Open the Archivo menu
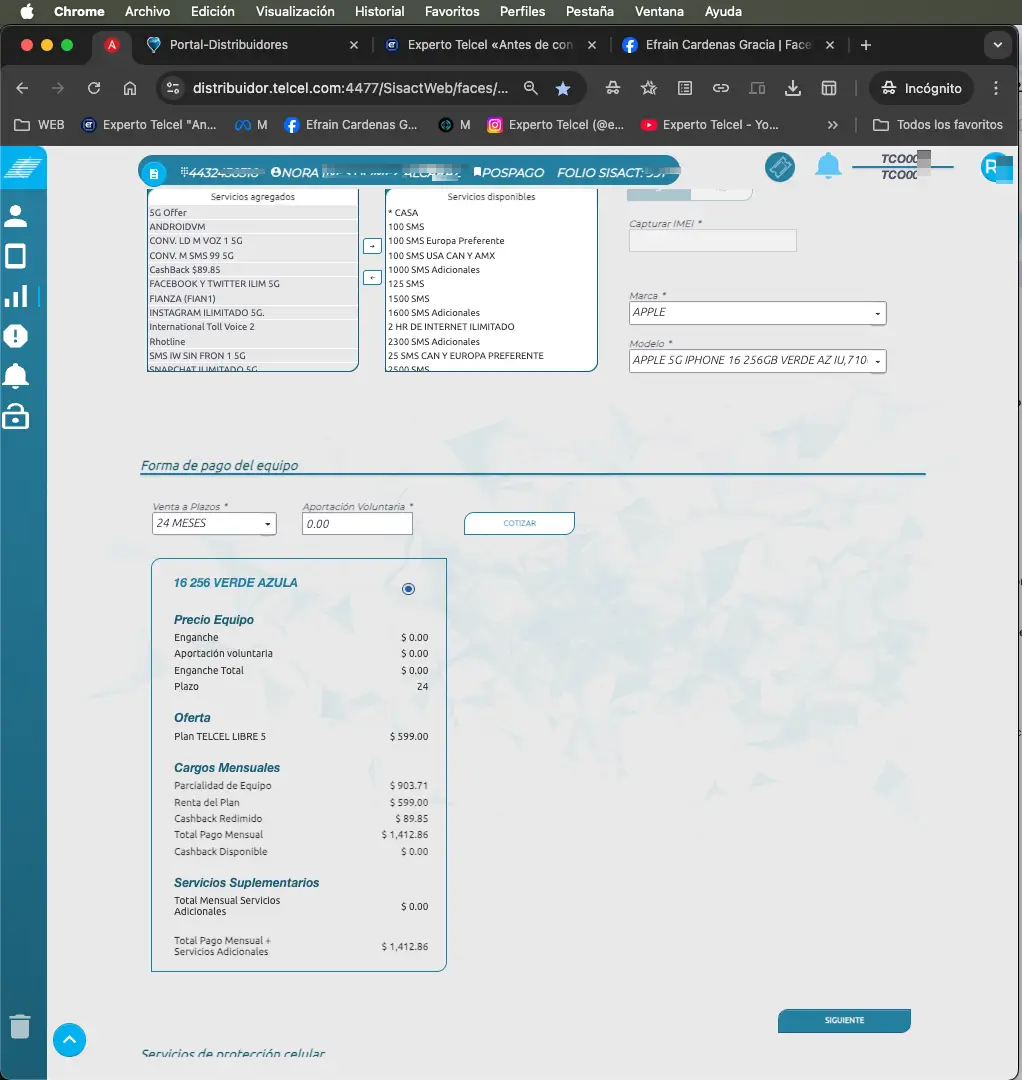The image size is (1022, 1080). pyautogui.click(x=147, y=12)
